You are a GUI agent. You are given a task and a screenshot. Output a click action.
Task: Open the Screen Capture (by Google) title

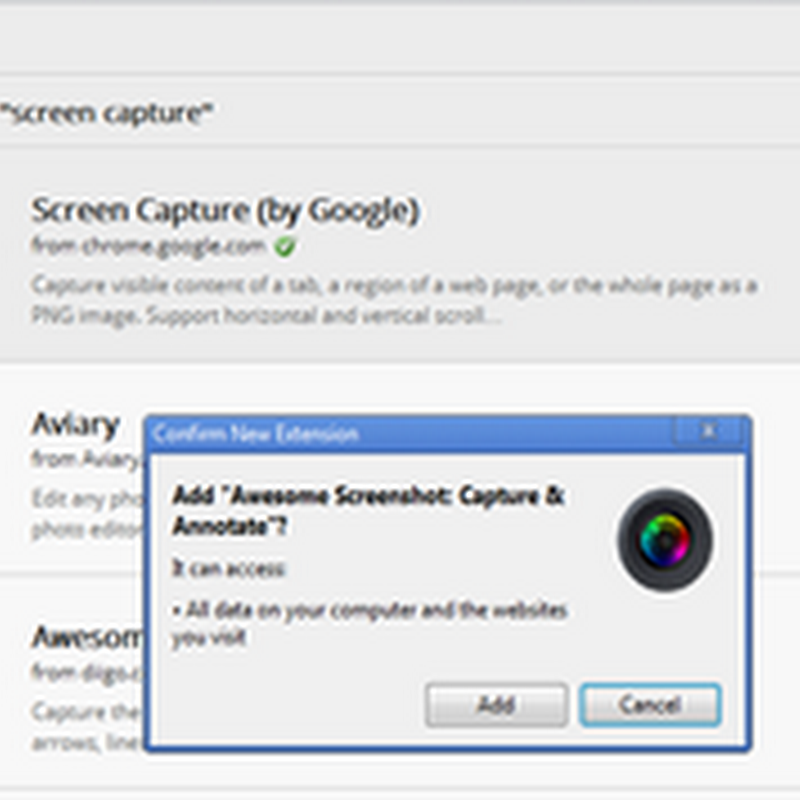point(225,211)
